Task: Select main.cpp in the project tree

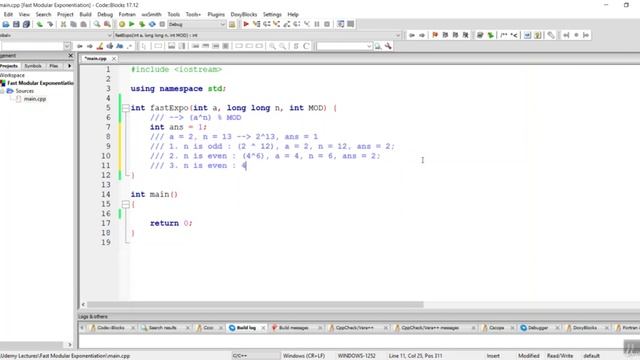Action: point(35,99)
